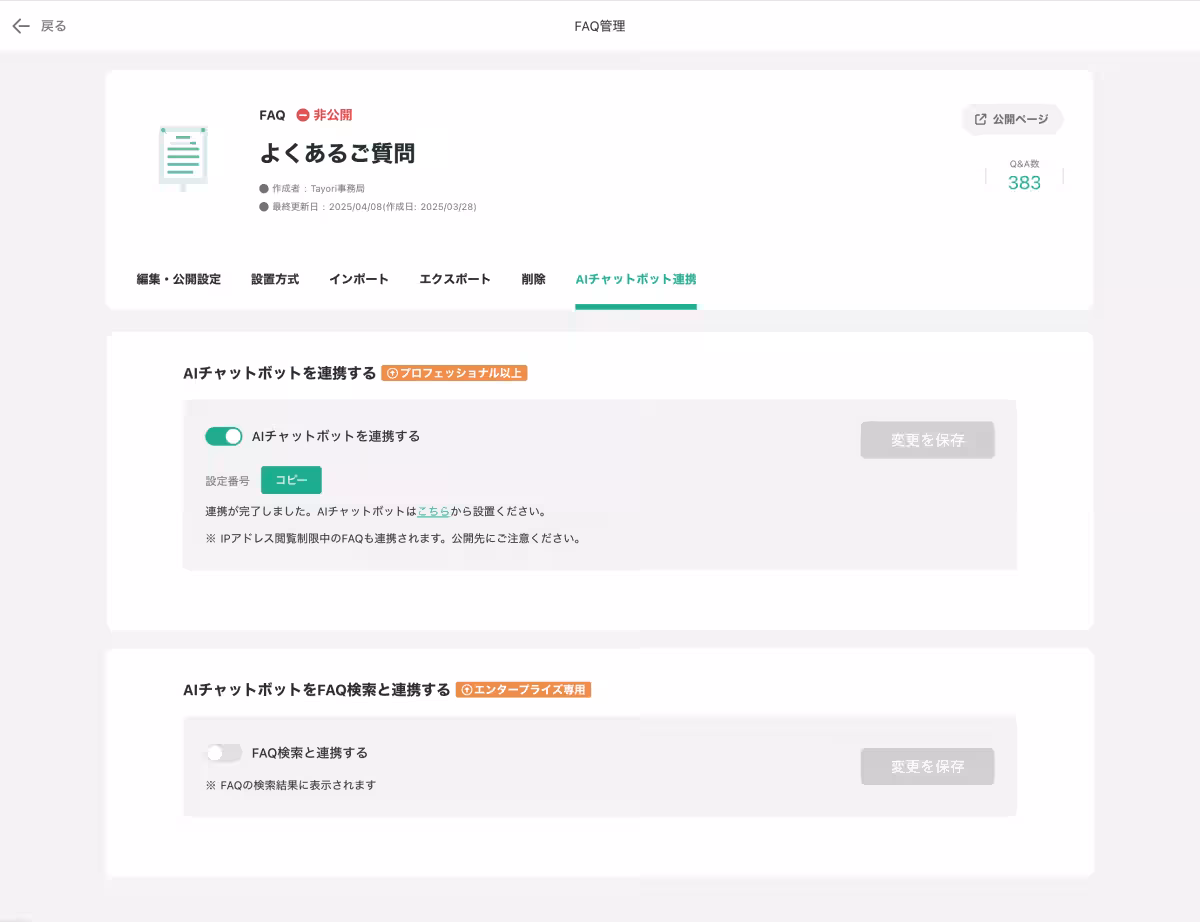The height and width of the screenshot is (922, 1200).
Task: Click the Q&A数 383 counter
Action: tap(1023, 175)
